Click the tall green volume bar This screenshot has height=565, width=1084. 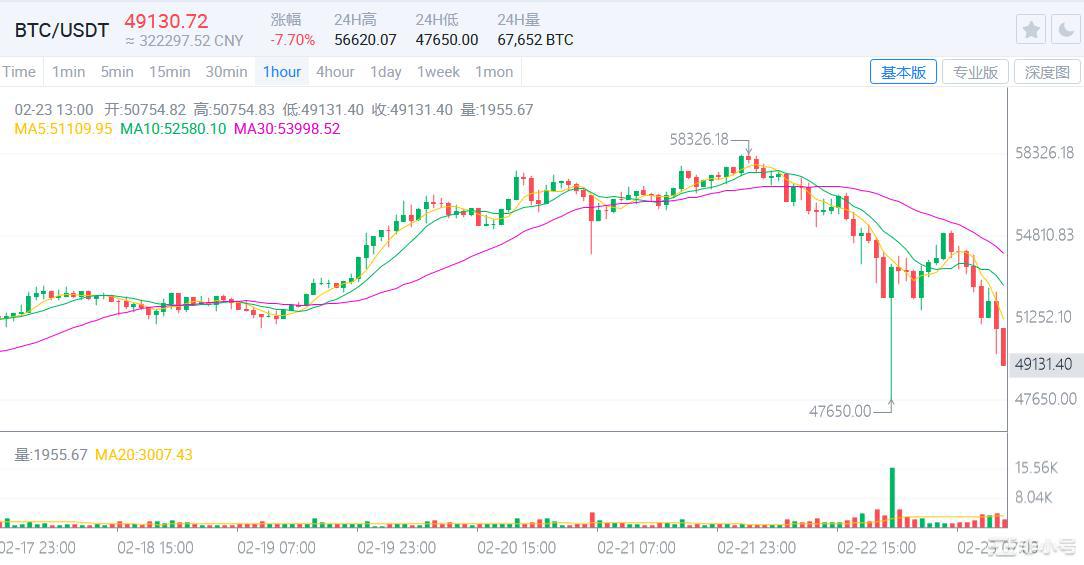coord(891,496)
